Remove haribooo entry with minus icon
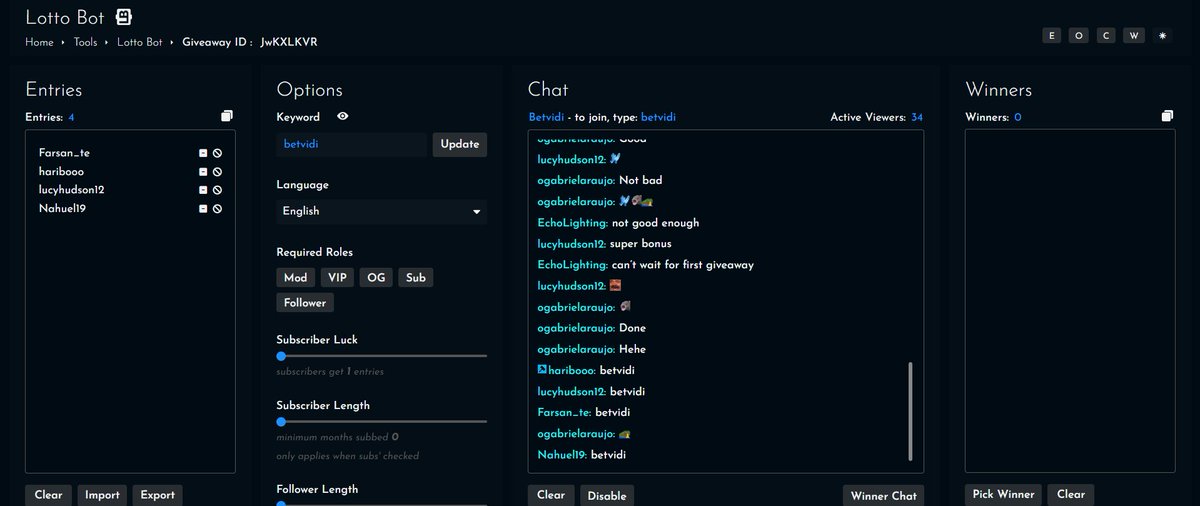 [203, 172]
